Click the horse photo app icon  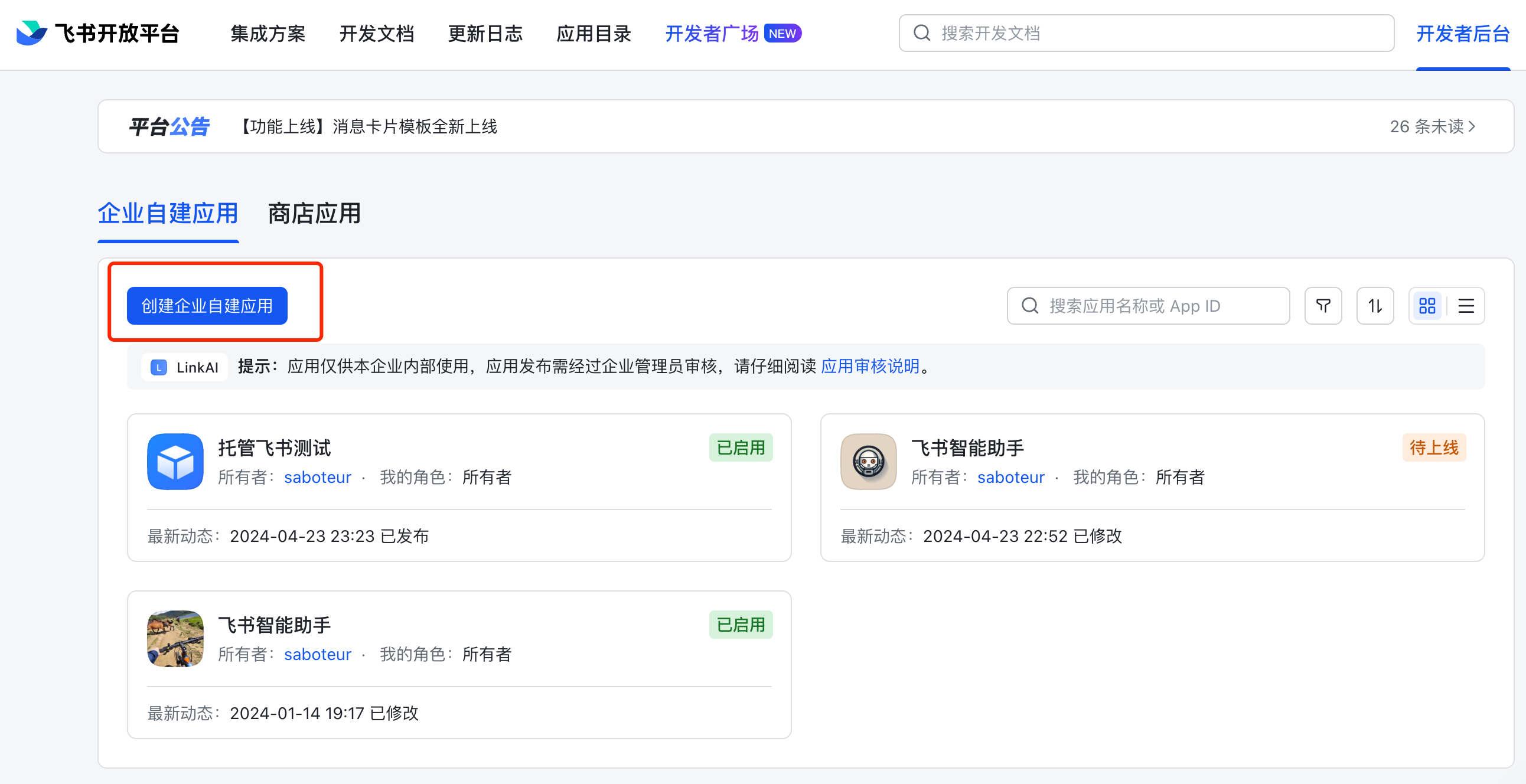click(x=175, y=639)
